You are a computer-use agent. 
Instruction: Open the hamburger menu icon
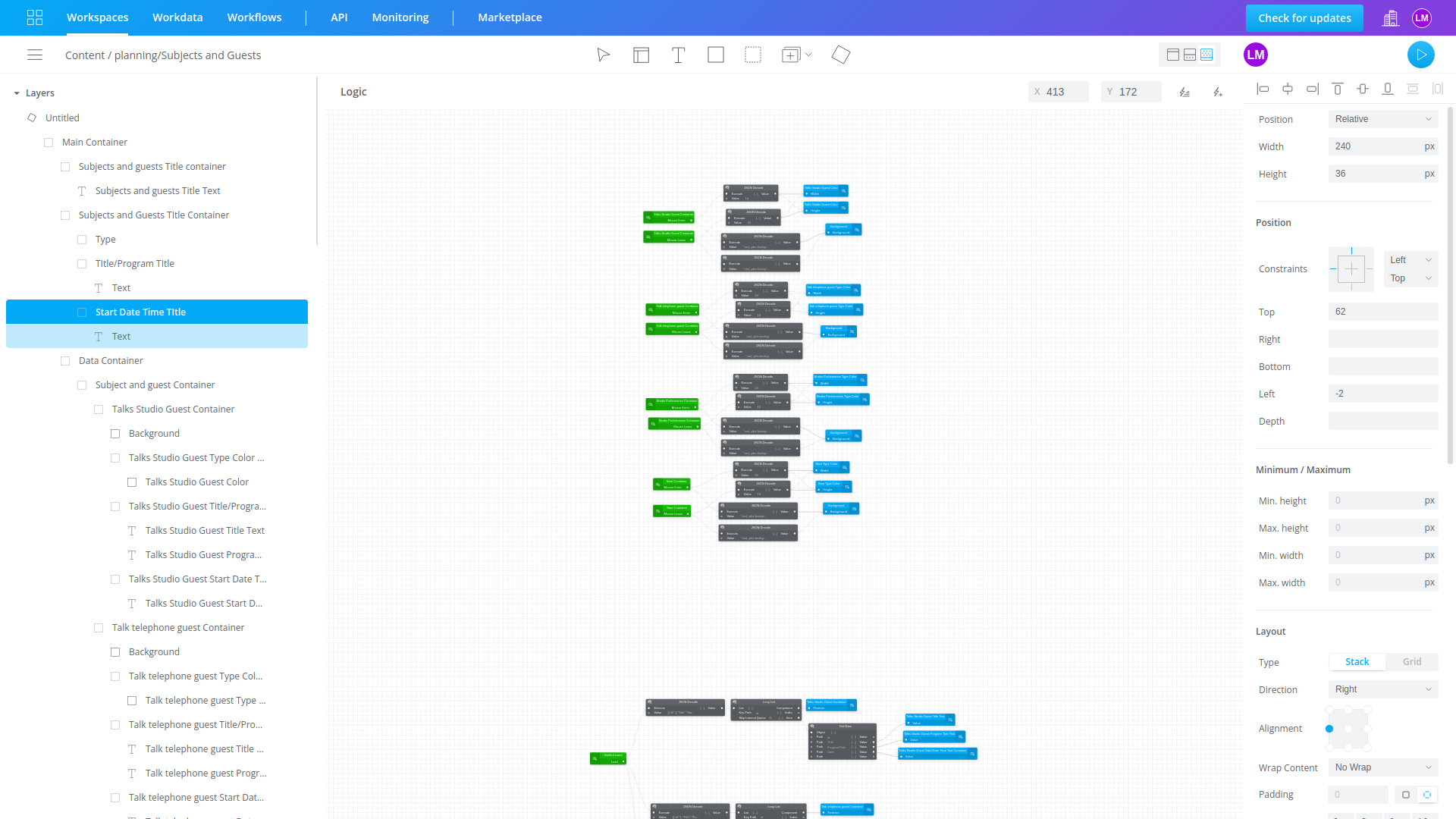coord(35,55)
